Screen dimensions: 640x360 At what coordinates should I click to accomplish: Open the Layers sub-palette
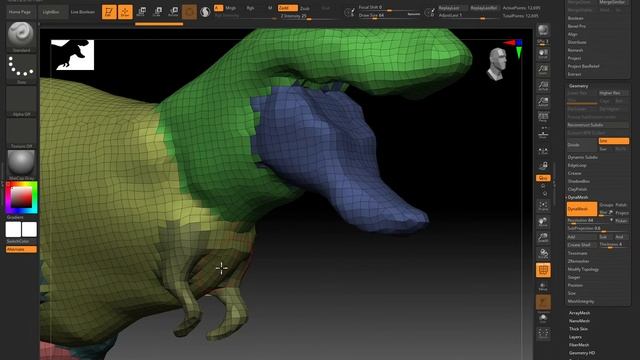[x=575, y=337]
